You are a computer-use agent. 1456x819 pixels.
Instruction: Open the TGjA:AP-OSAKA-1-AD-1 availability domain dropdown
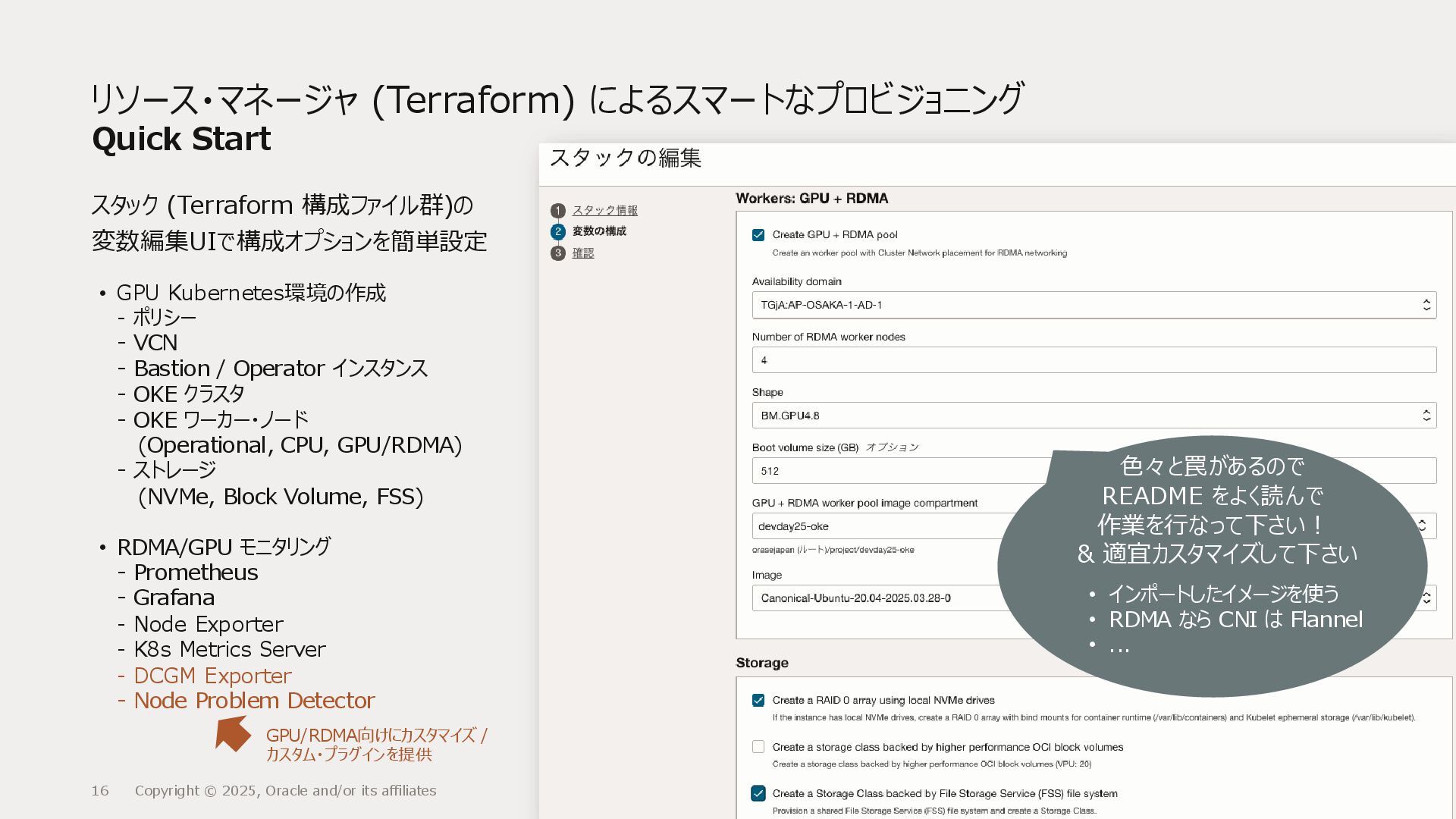coord(1084,305)
